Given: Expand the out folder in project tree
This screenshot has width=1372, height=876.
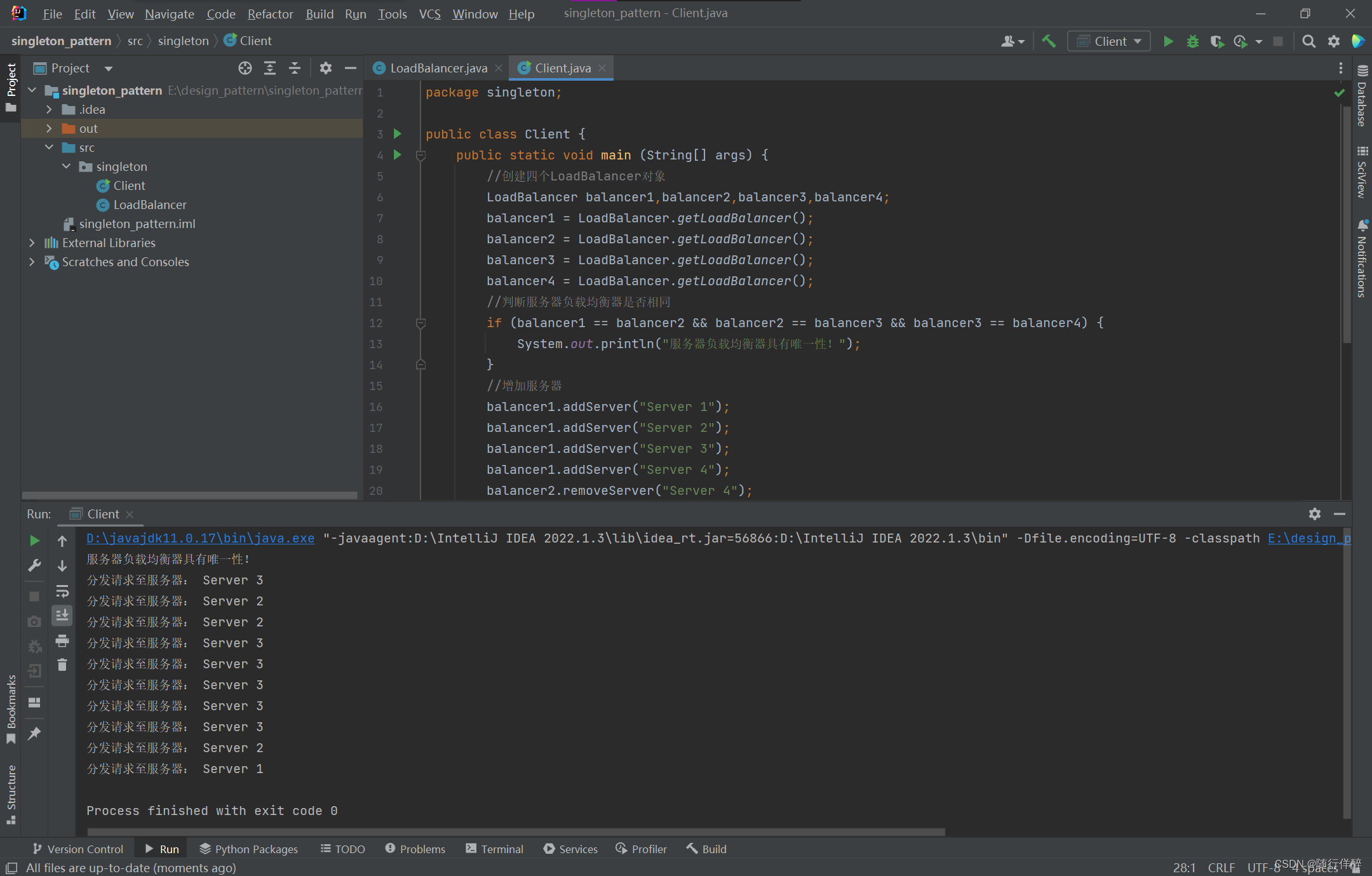Looking at the screenshot, I should [x=50, y=128].
